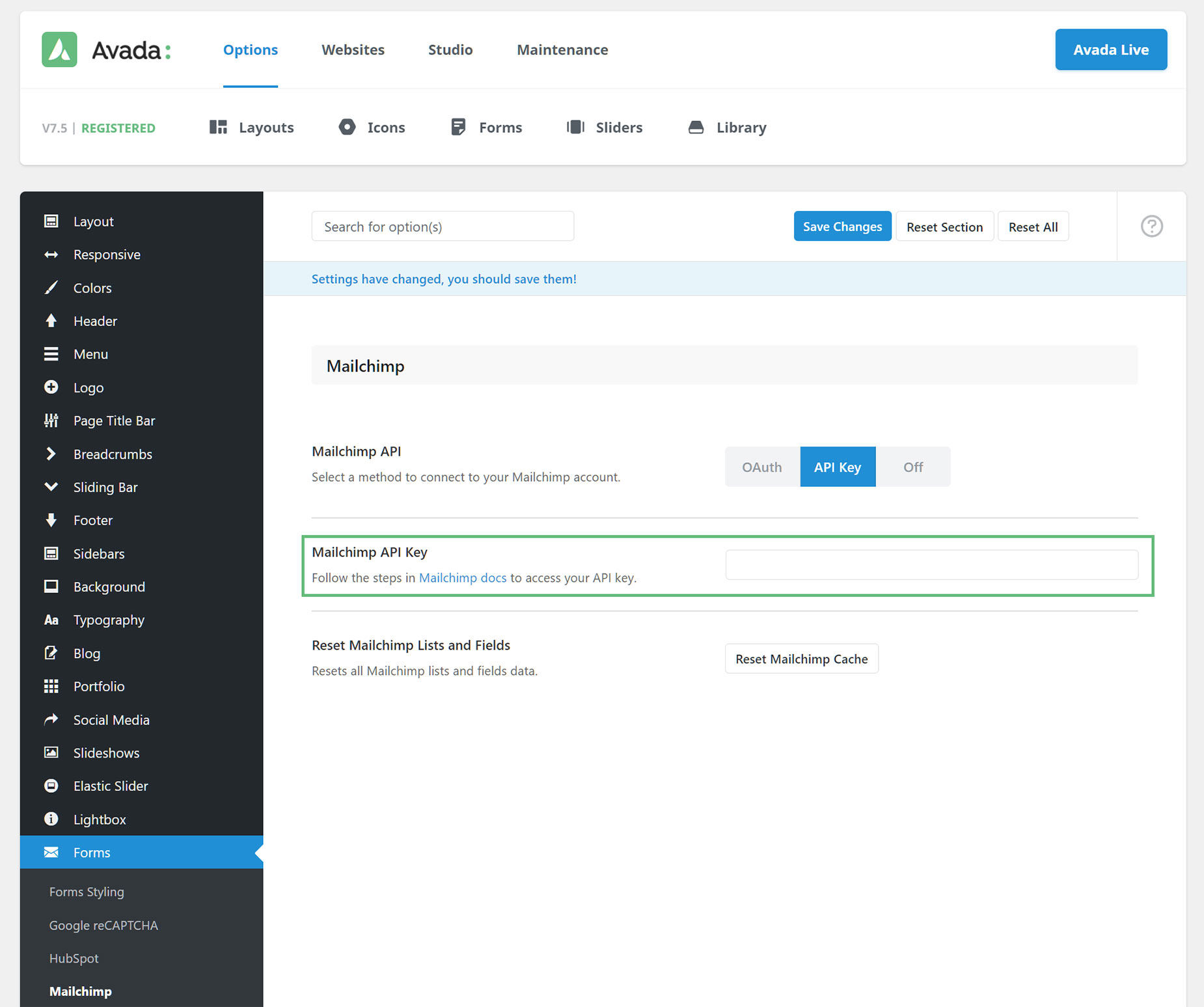Click 'Reset Mailchimp Lists and Fields' label
The image size is (1204, 1007).
pyautogui.click(x=411, y=645)
